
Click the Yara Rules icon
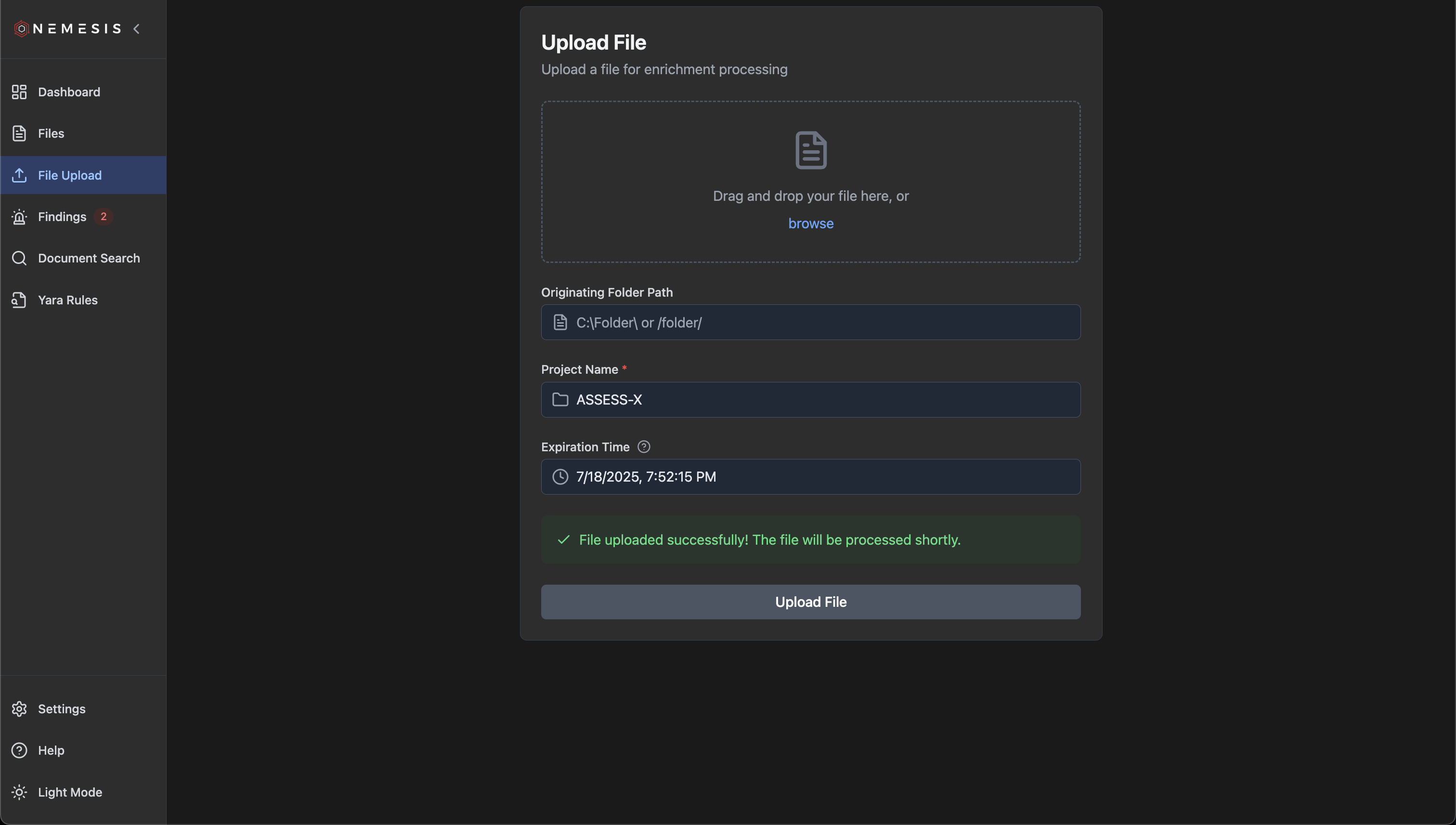[19, 300]
